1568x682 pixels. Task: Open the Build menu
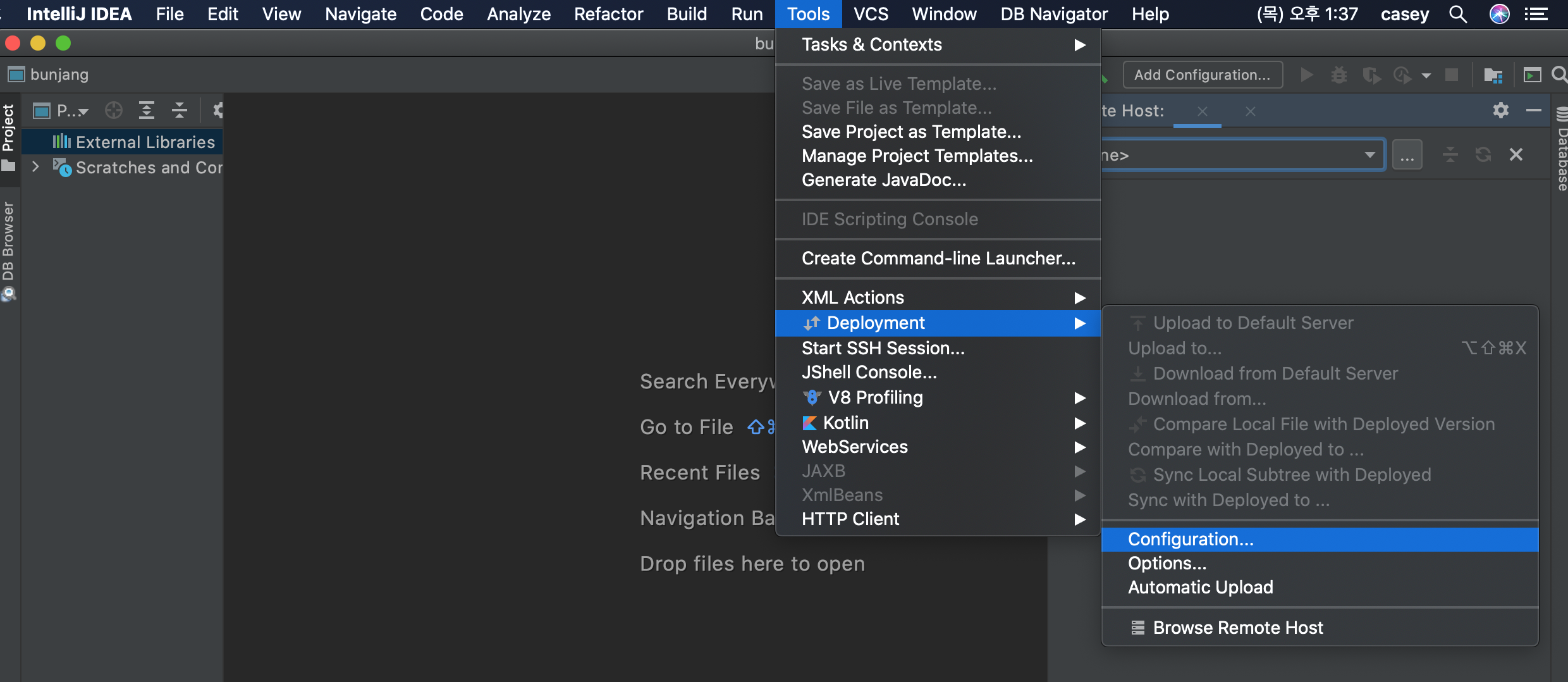click(687, 14)
